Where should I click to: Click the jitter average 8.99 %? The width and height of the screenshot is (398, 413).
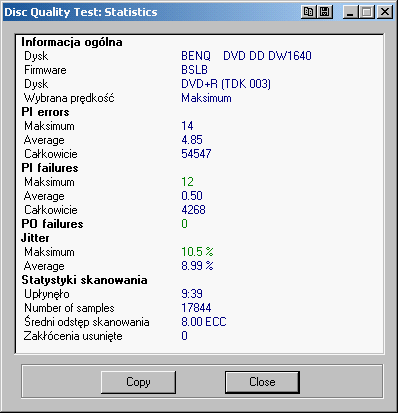click(x=197, y=266)
